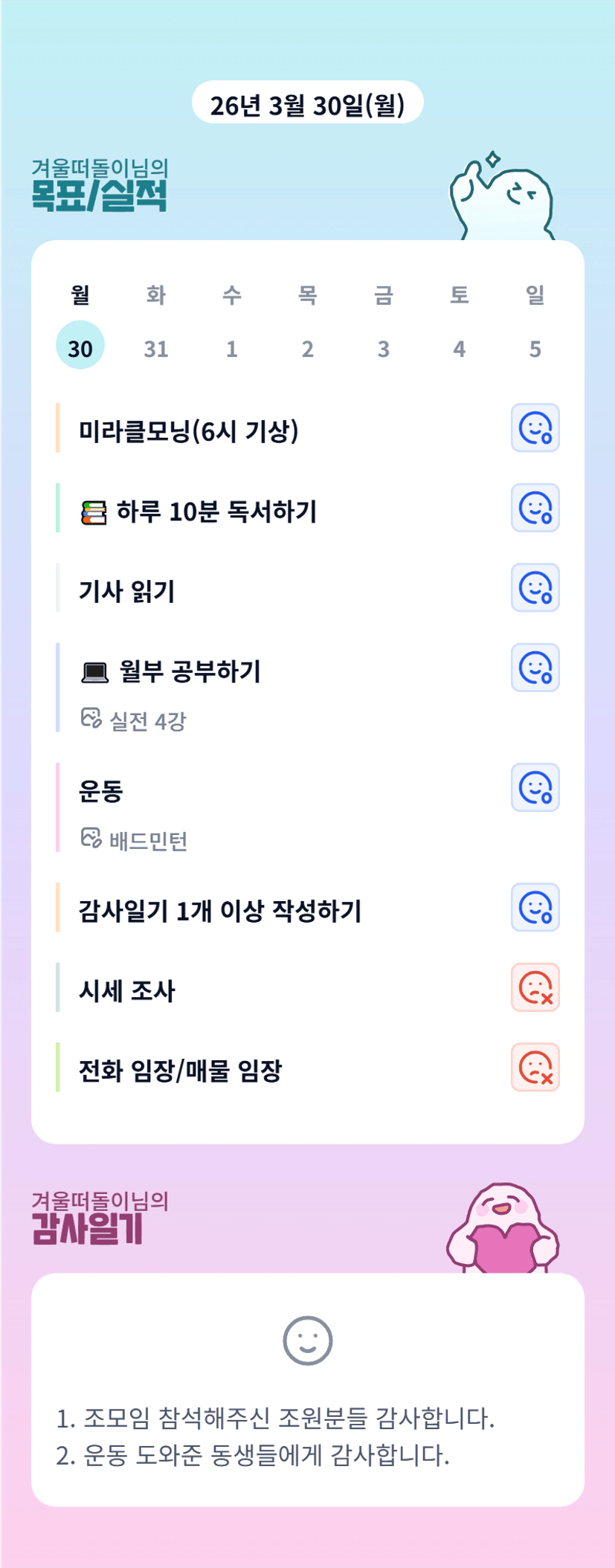Select Tuesday 31 in week calendar
The width and height of the screenshot is (615, 1568).
(x=156, y=348)
